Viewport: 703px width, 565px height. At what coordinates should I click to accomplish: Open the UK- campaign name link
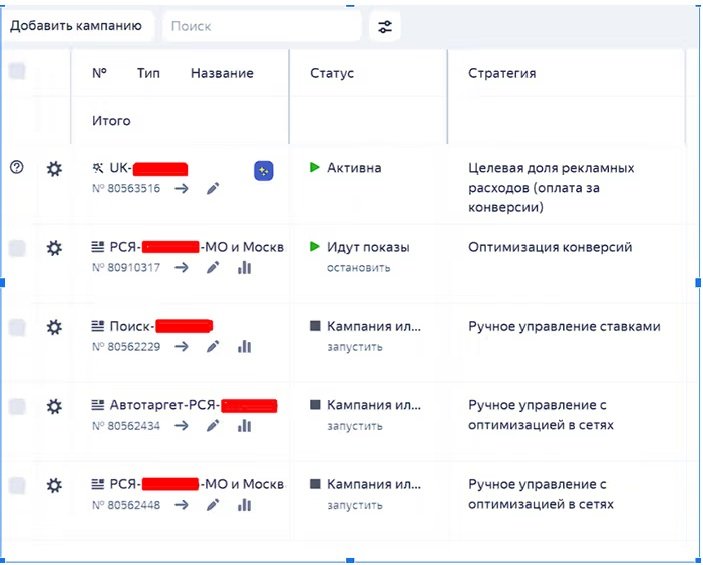[x=148, y=169]
